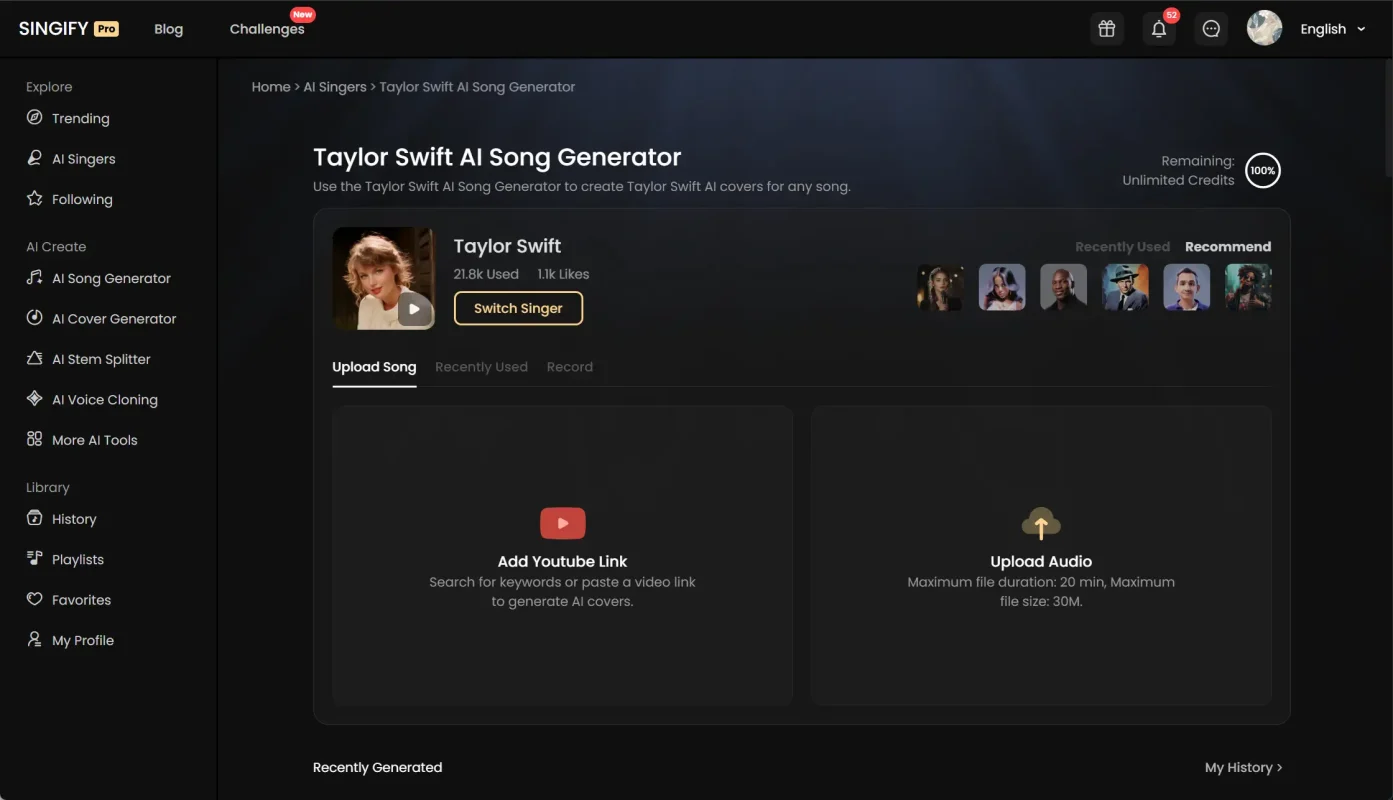This screenshot has width=1393, height=800.
Task: Click the AI Voice Cloning diamond icon
Action: point(34,398)
